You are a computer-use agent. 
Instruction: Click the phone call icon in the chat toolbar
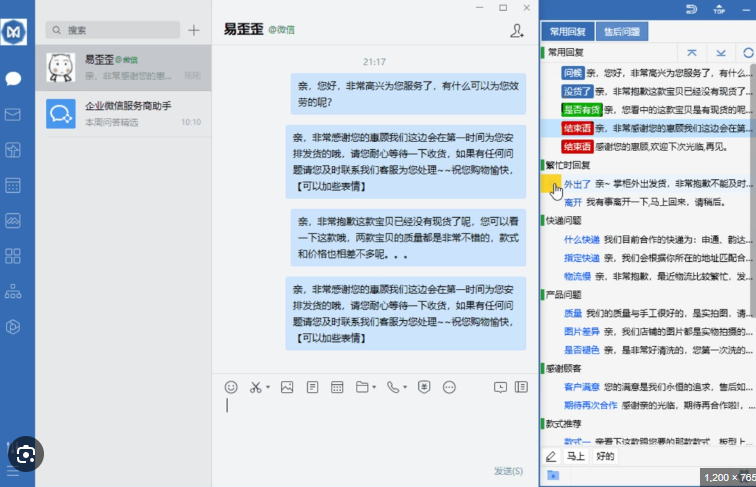click(393, 387)
